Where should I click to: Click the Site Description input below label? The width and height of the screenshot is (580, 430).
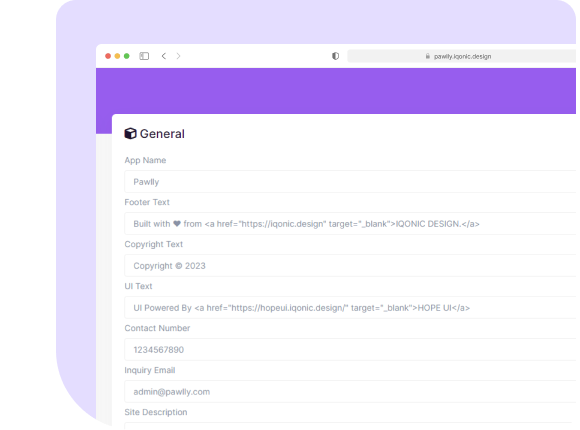(x=350, y=426)
